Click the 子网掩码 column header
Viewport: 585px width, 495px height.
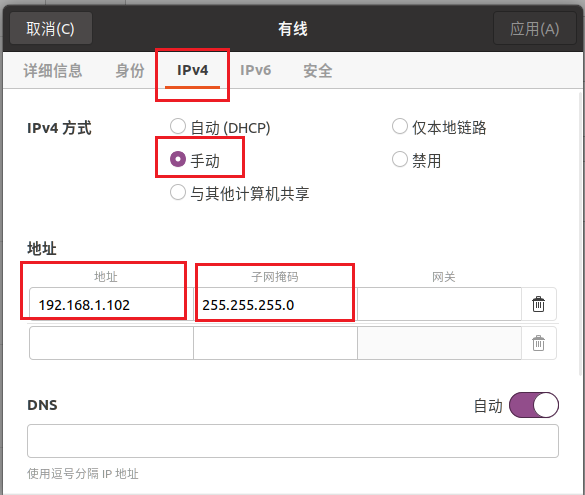275,277
